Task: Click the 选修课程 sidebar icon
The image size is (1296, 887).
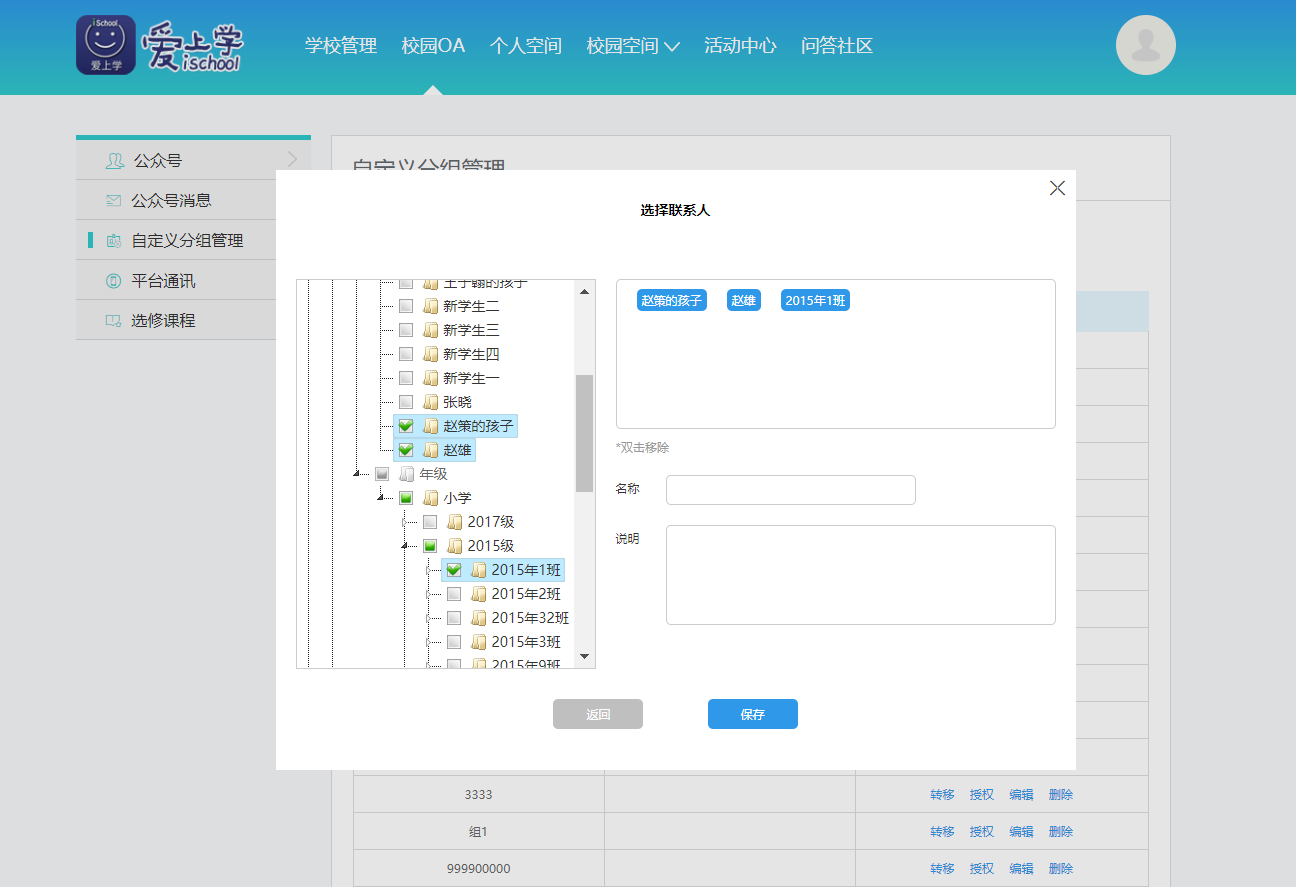Action: [114, 321]
